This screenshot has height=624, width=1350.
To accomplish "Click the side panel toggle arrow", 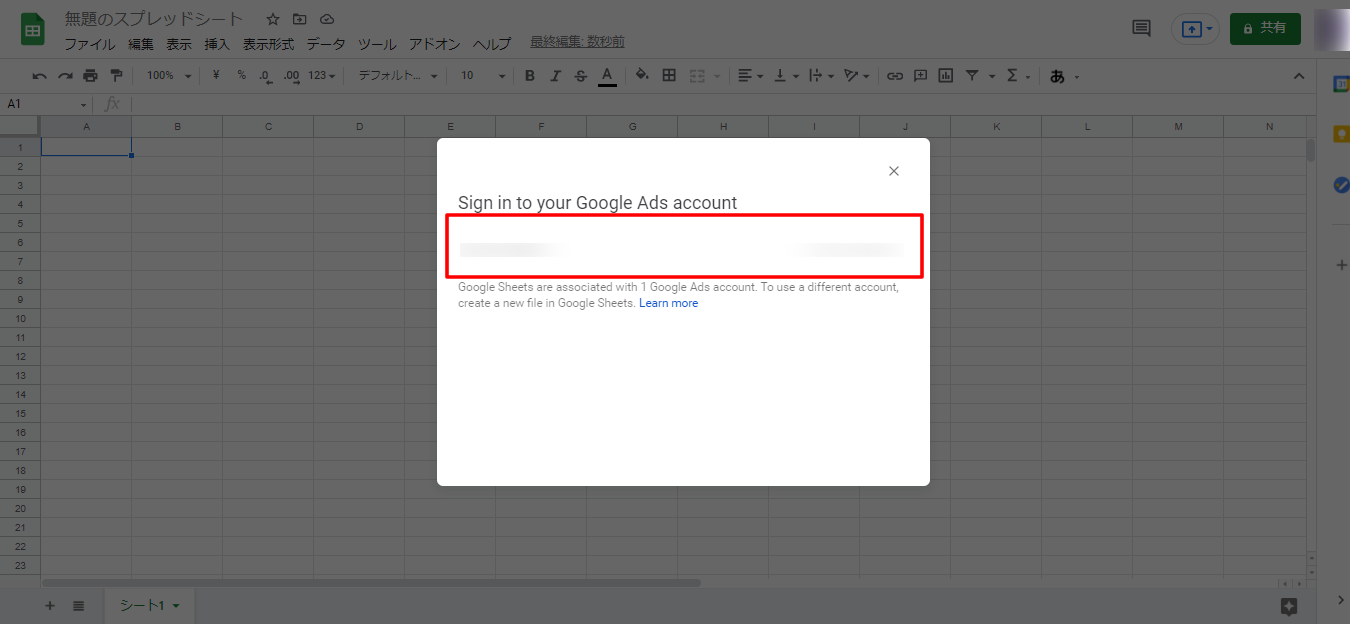I will [x=1341, y=600].
